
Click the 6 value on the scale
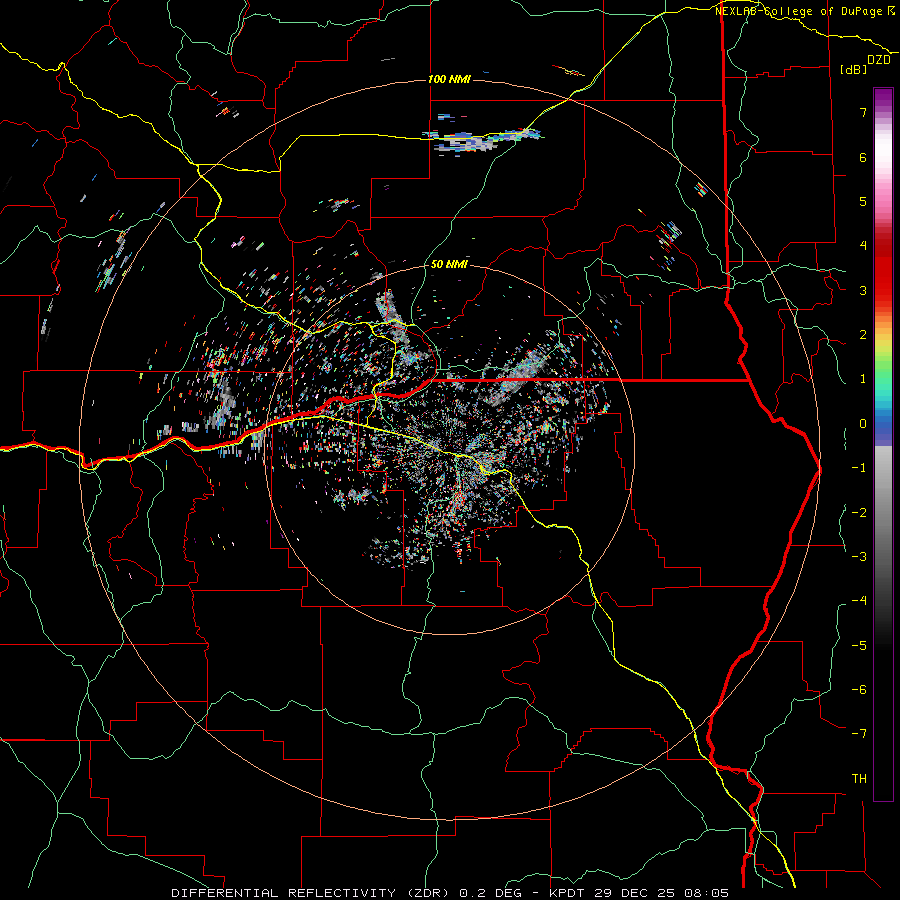(x=863, y=157)
